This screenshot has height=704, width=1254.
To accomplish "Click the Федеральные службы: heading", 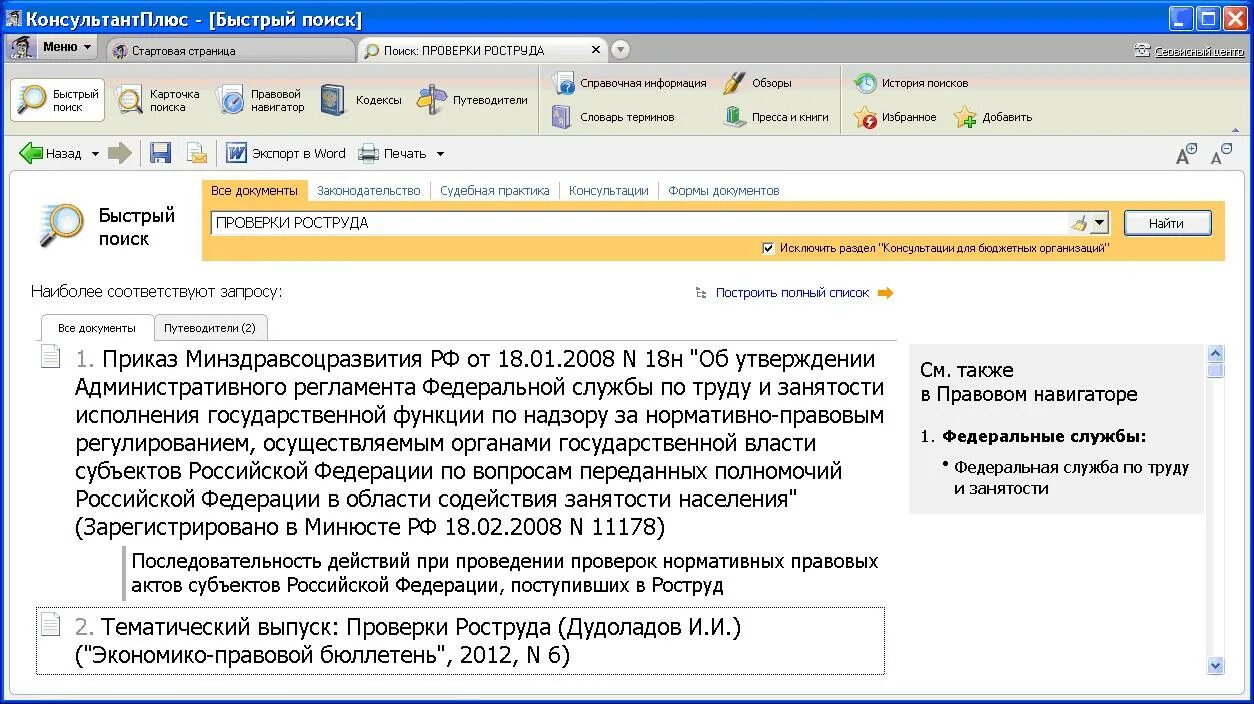I will pyautogui.click(x=1044, y=436).
